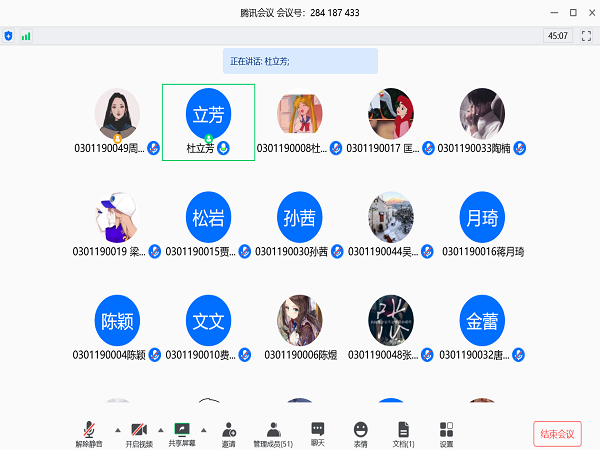Turn on the camera with 开启视频
600x450 pixels.
(x=138, y=428)
